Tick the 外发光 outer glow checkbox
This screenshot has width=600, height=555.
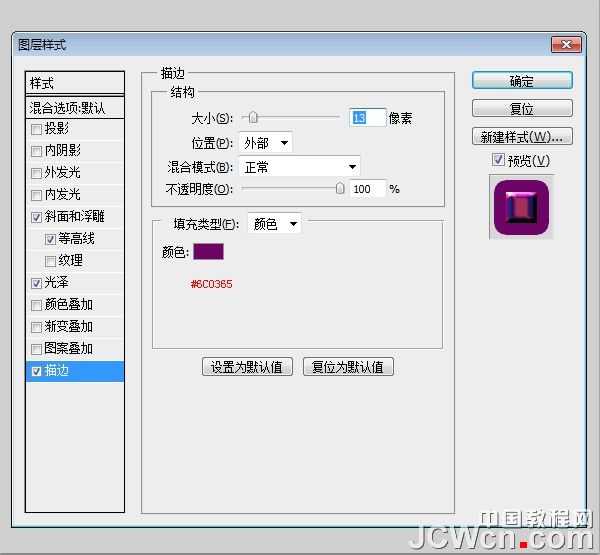(36, 173)
